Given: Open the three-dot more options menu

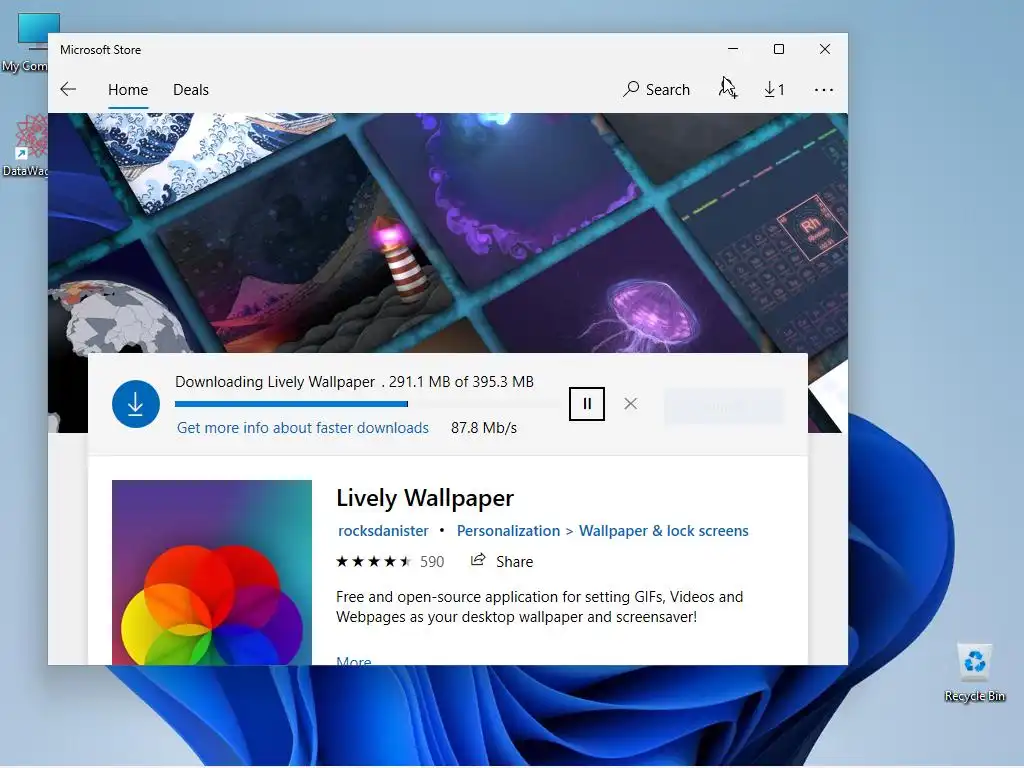Looking at the screenshot, I should pos(824,89).
